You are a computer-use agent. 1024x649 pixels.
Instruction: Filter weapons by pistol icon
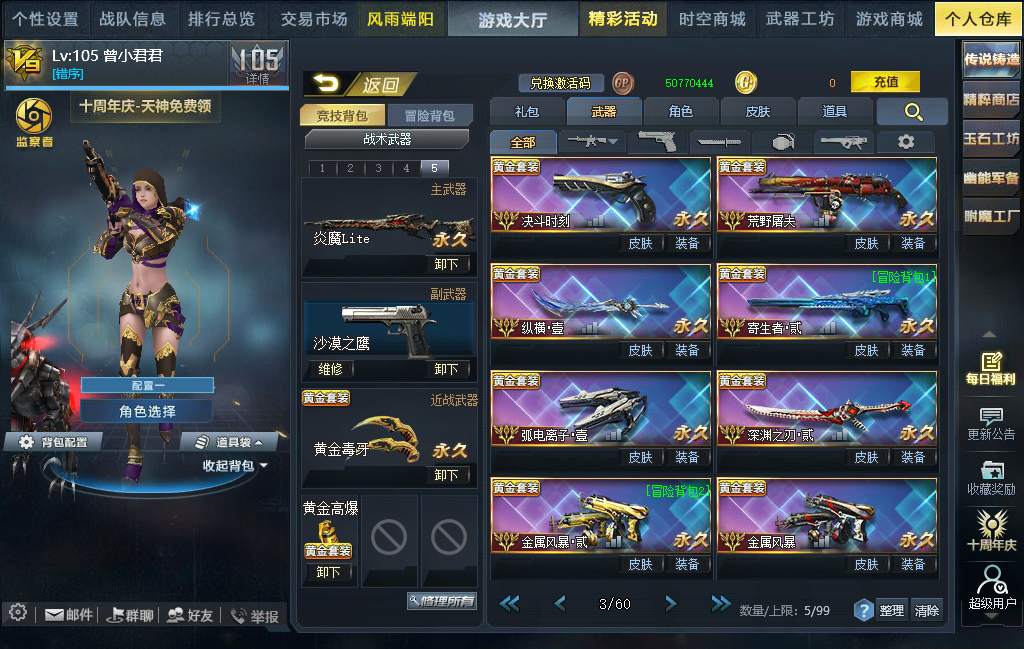pyautogui.click(x=656, y=141)
